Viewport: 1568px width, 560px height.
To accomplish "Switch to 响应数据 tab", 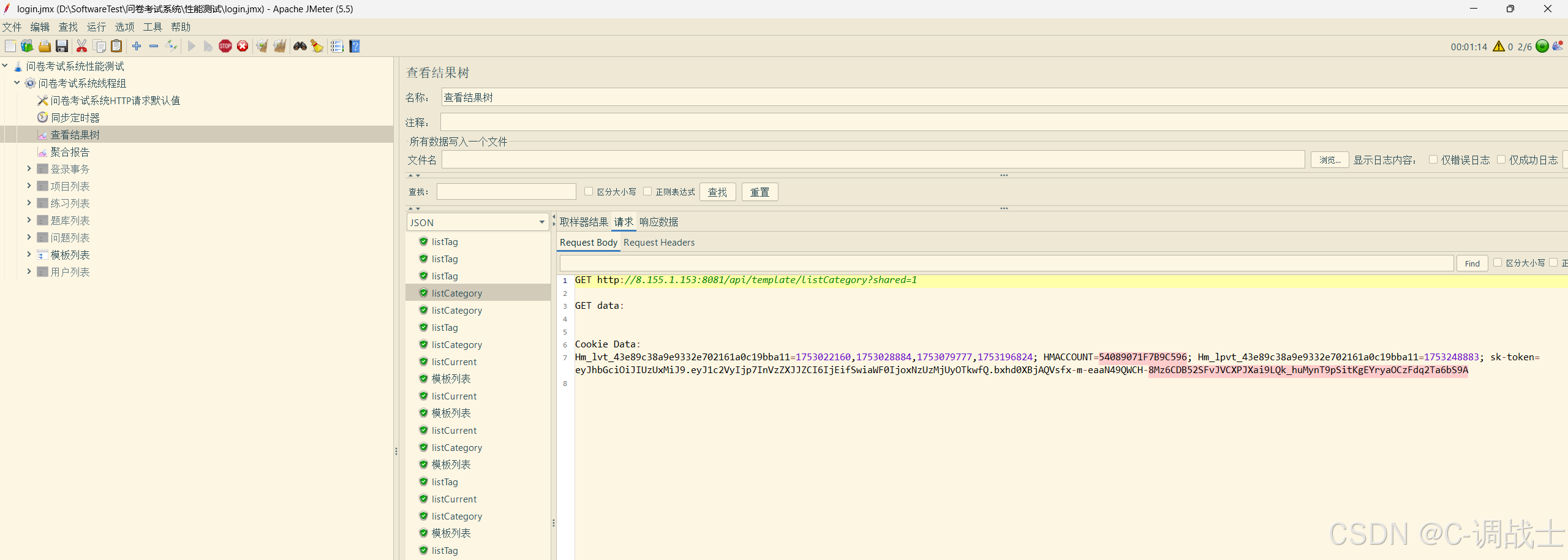I will click(659, 222).
